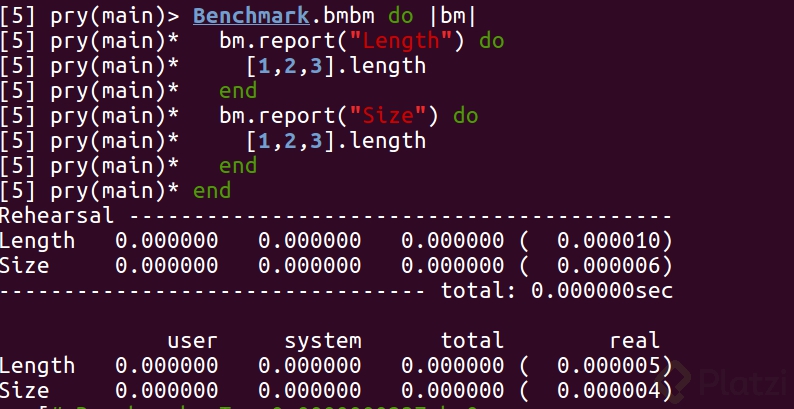Click the |bm| block parameter

(x=453, y=16)
